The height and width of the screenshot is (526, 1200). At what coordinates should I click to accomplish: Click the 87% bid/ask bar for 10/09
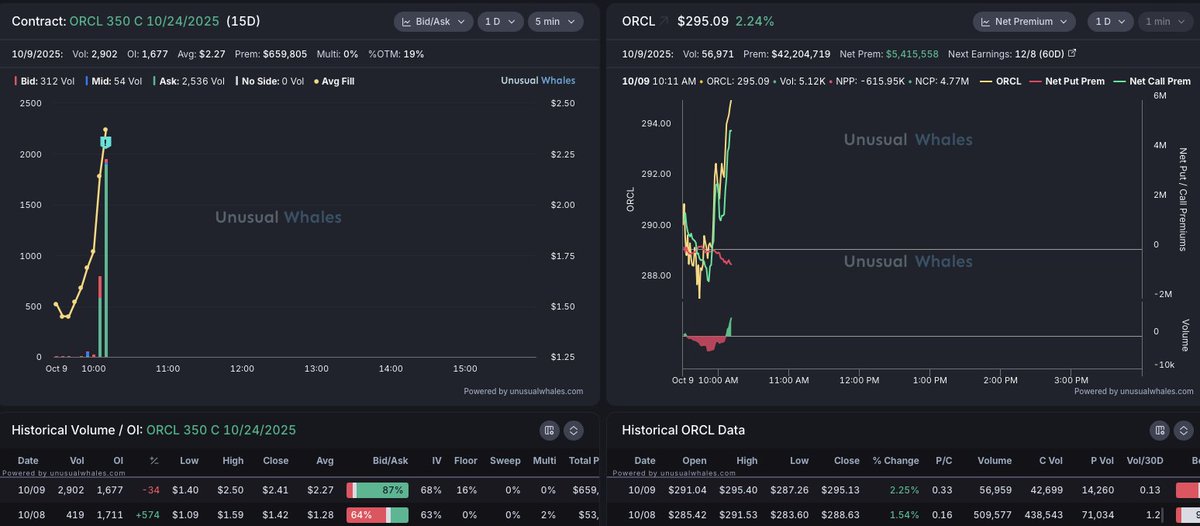tap(377, 490)
